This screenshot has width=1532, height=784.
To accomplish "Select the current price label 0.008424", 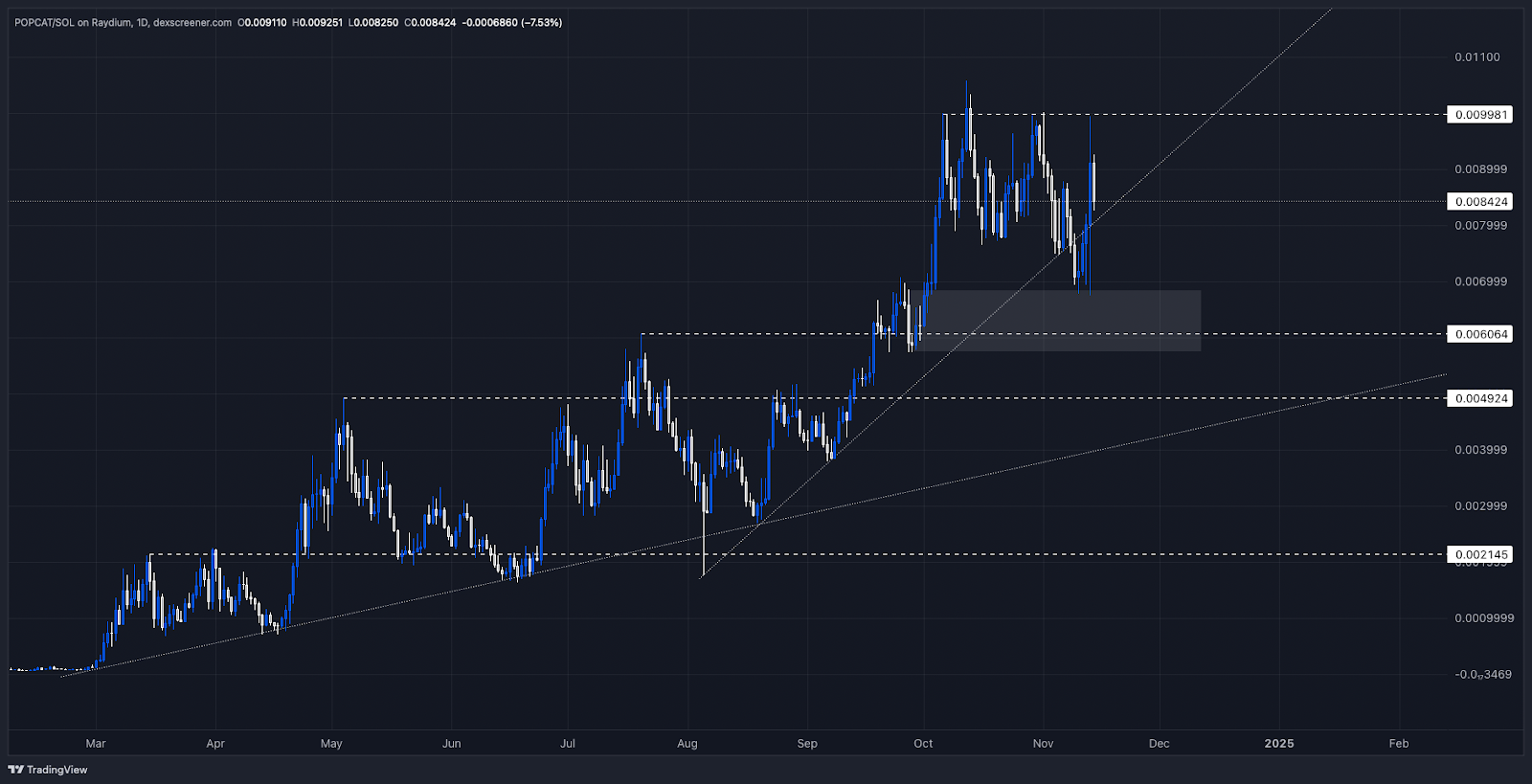I will [1480, 202].
